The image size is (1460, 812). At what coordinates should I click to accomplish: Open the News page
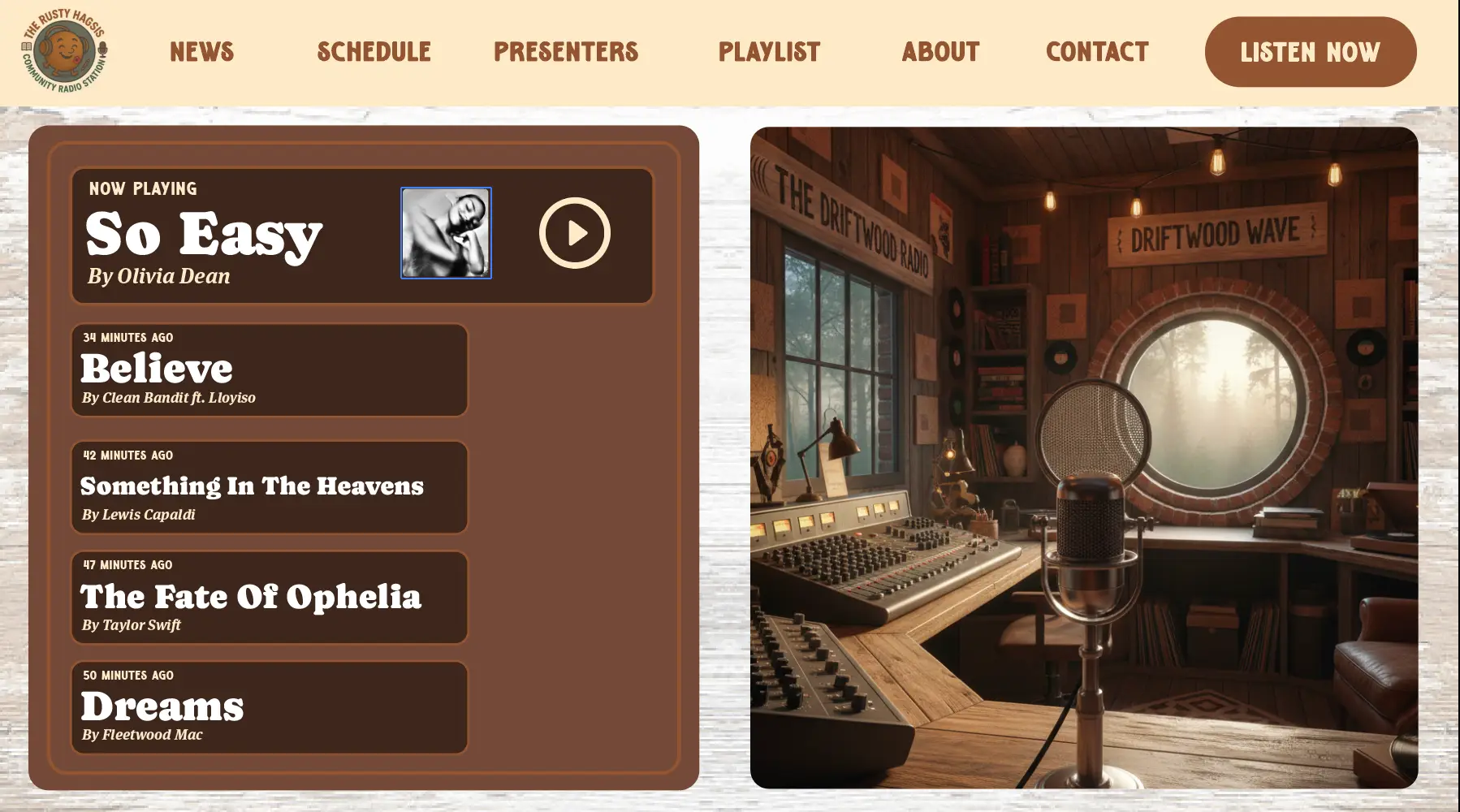coord(202,52)
